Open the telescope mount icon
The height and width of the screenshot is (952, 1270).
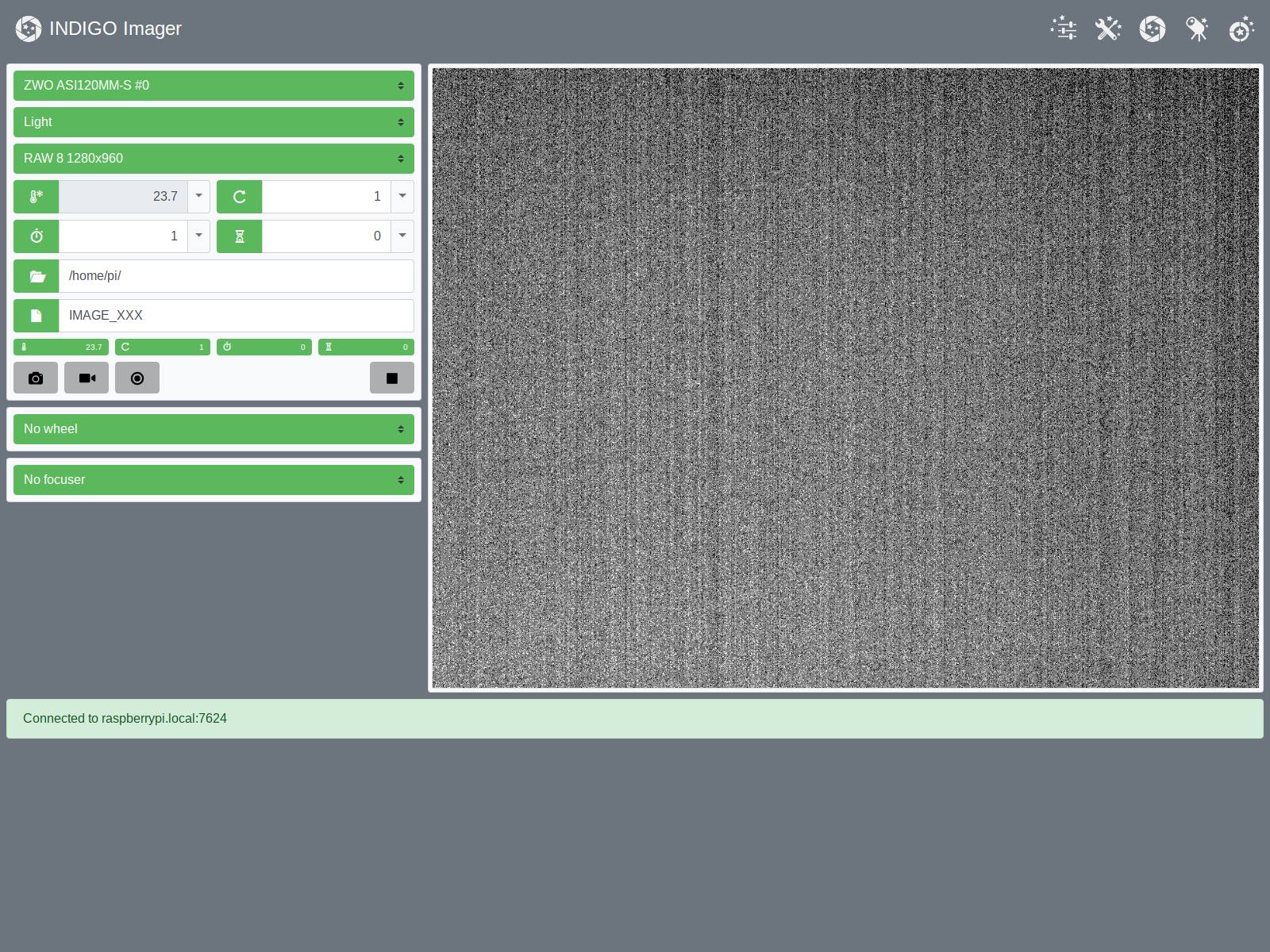point(1197,29)
